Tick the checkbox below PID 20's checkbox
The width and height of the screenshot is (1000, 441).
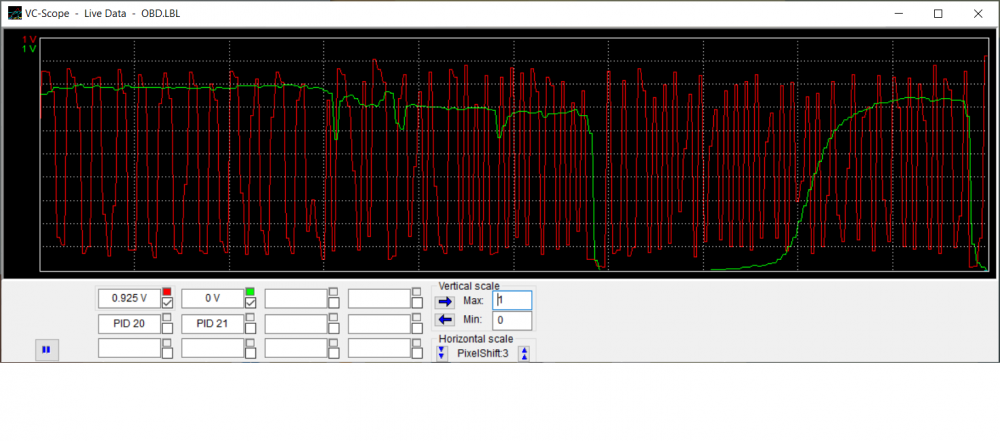167,352
